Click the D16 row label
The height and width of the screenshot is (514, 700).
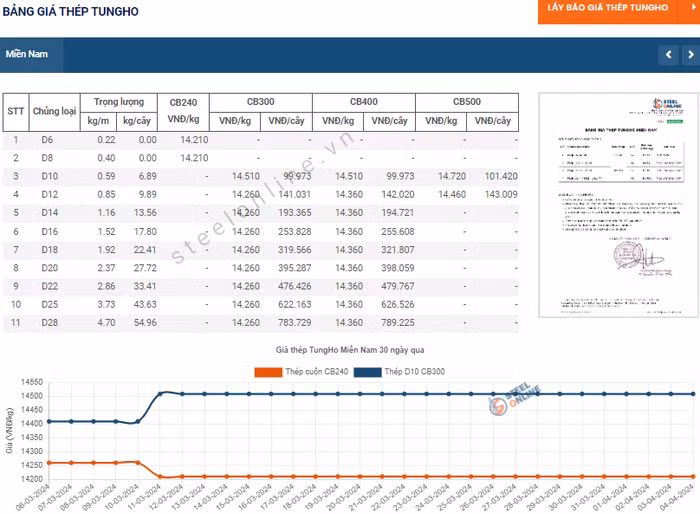(x=50, y=232)
